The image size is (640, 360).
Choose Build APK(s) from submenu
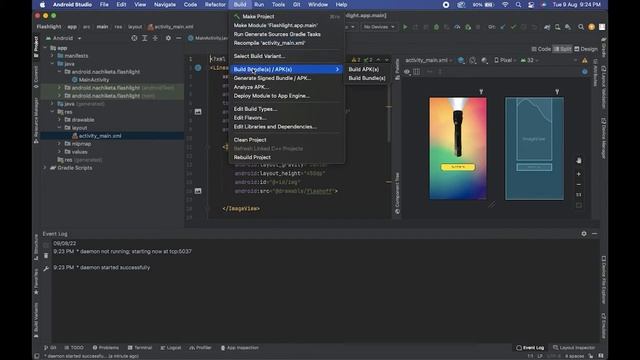click(364, 69)
